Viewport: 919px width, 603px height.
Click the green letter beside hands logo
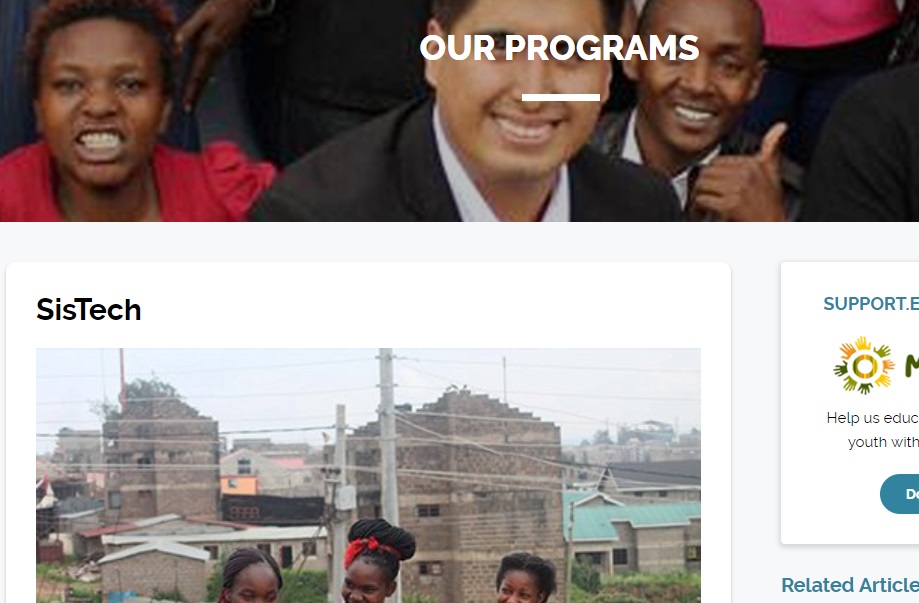[x=912, y=366]
